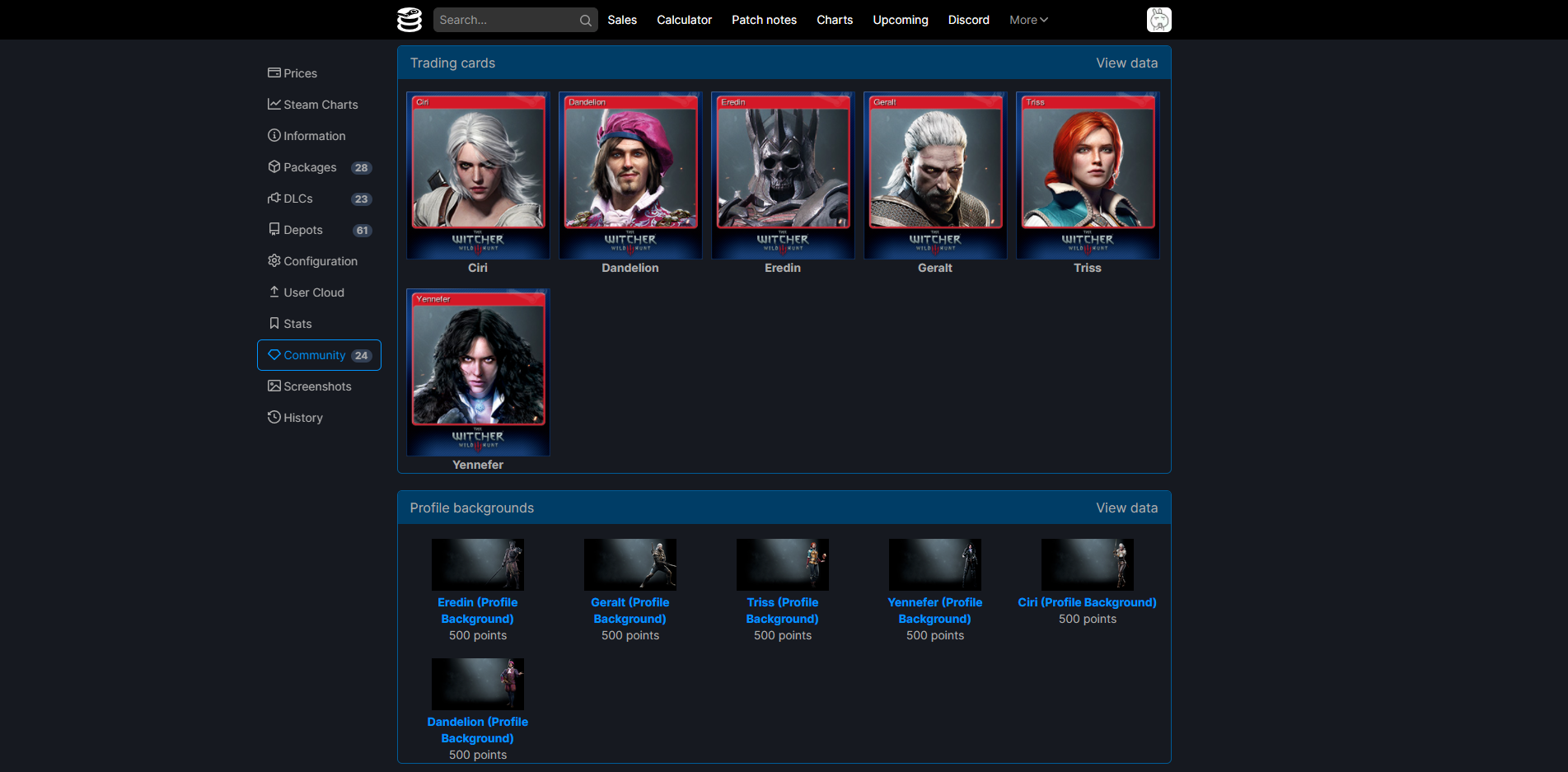Open the Calculator page
1568x772 pixels.
pos(684,20)
